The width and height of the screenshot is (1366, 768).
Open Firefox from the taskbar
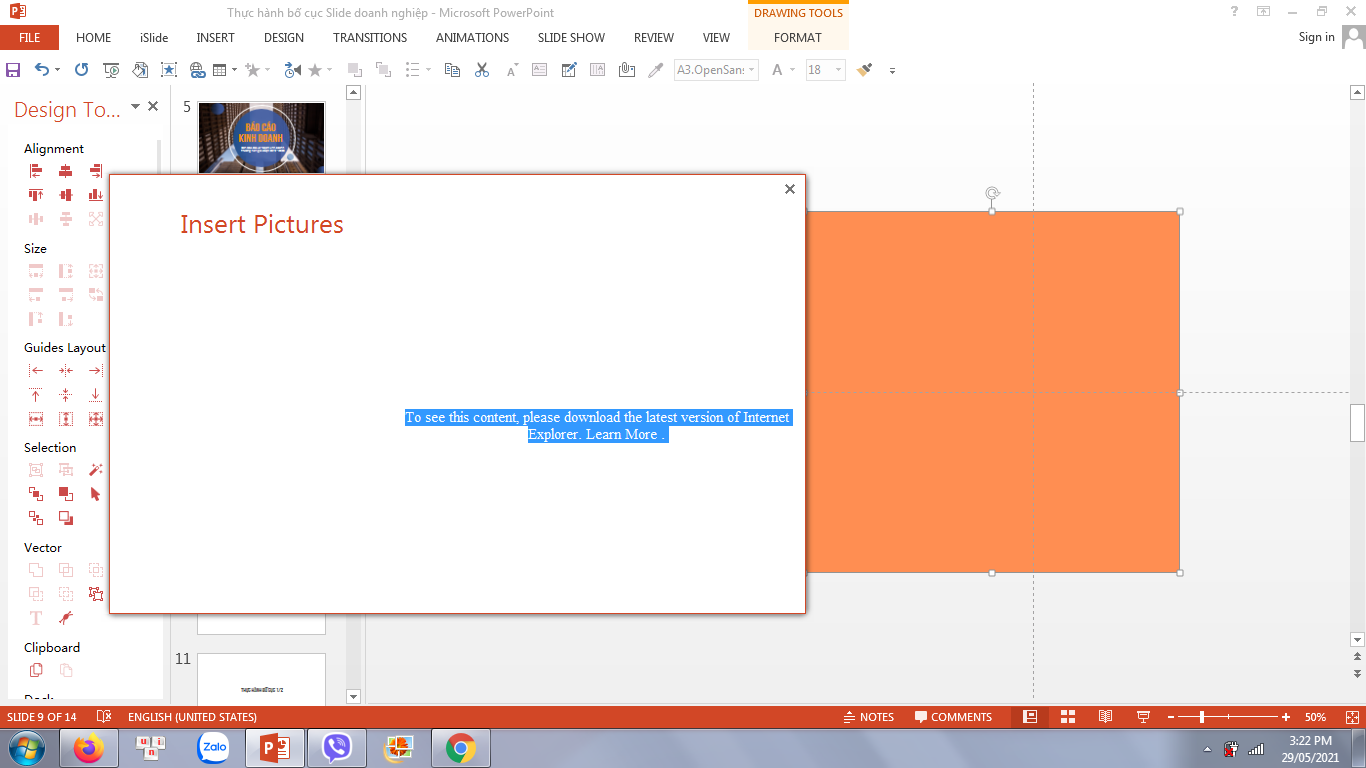pos(89,748)
